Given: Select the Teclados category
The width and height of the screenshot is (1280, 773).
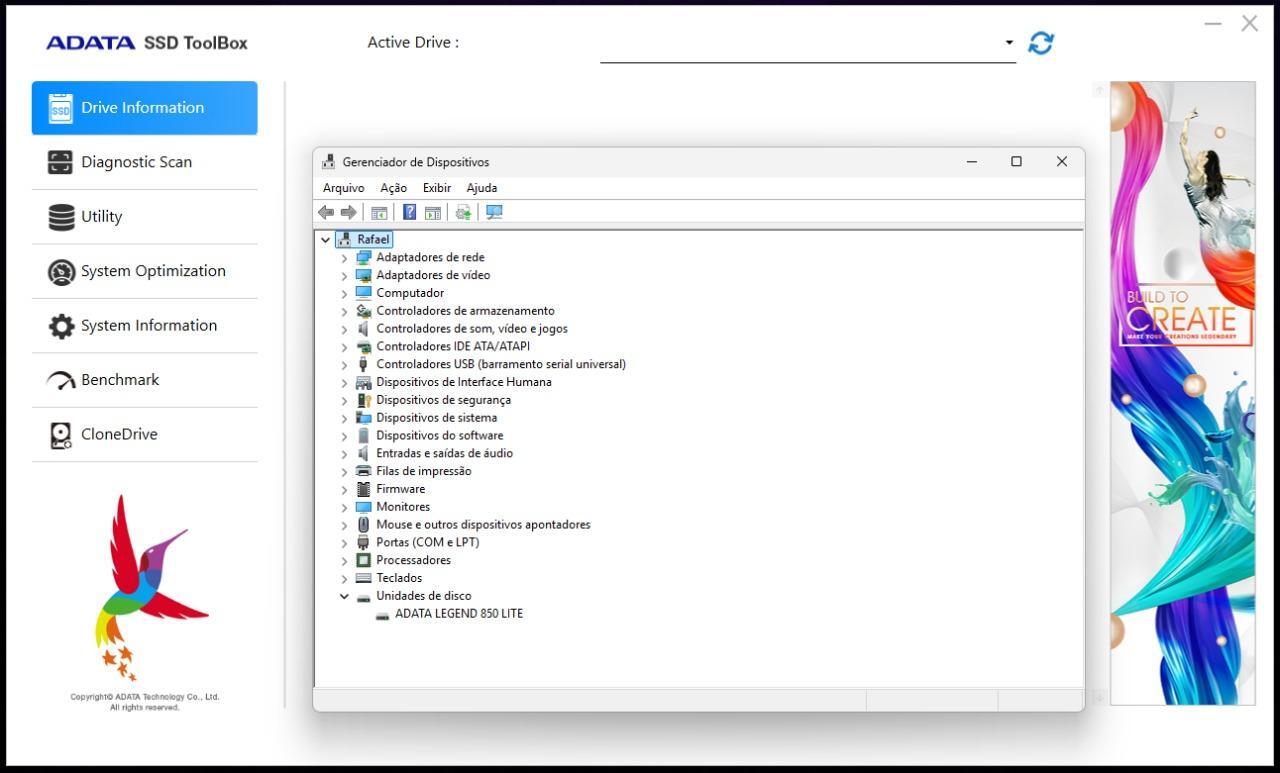Looking at the screenshot, I should [x=399, y=578].
